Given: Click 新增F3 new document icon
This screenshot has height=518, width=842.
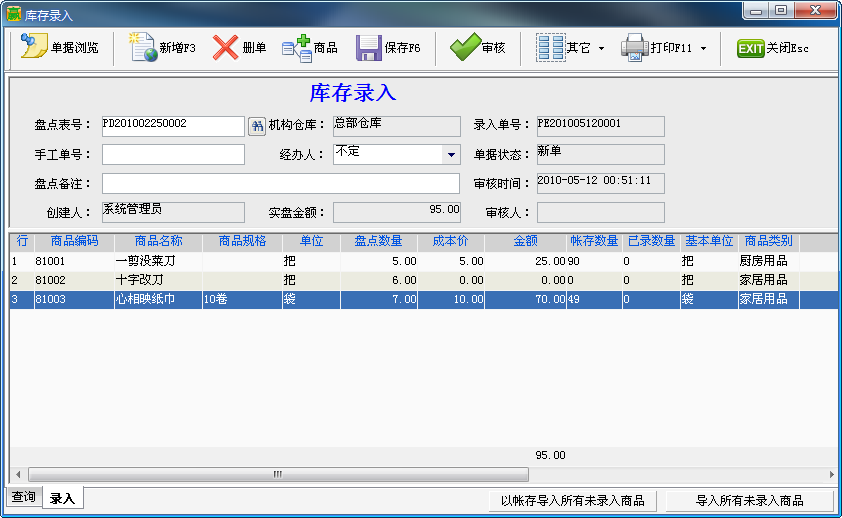Looking at the screenshot, I should coord(145,48).
